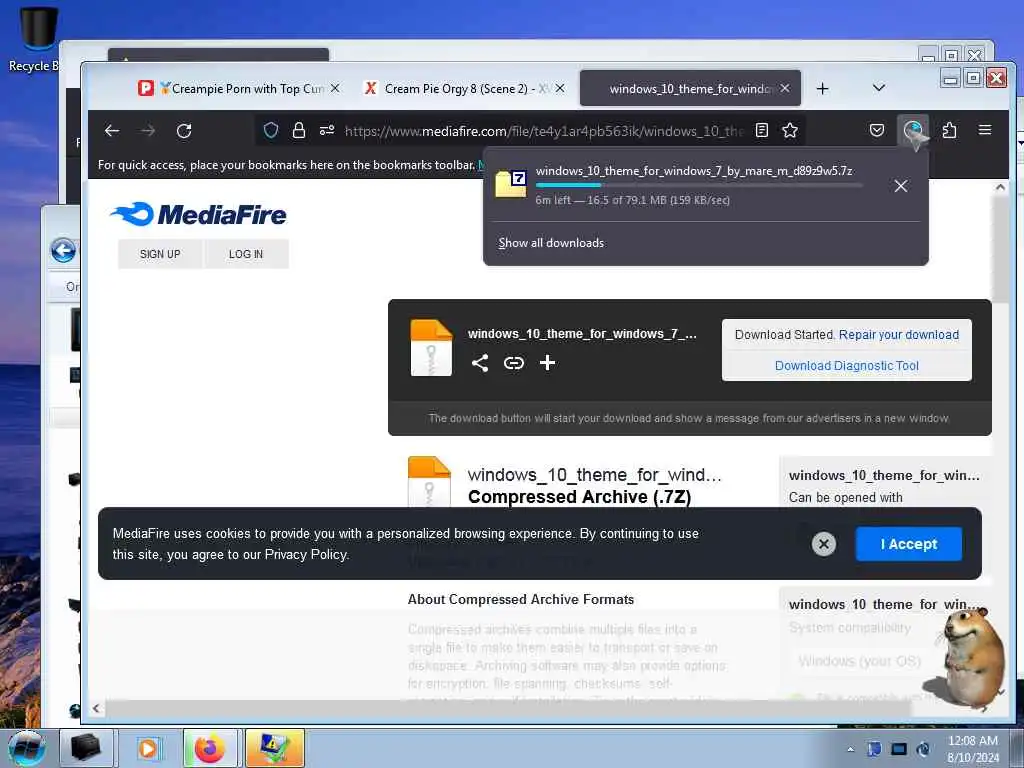Open a new browser tab
This screenshot has height=768, width=1024.
(823, 88)
